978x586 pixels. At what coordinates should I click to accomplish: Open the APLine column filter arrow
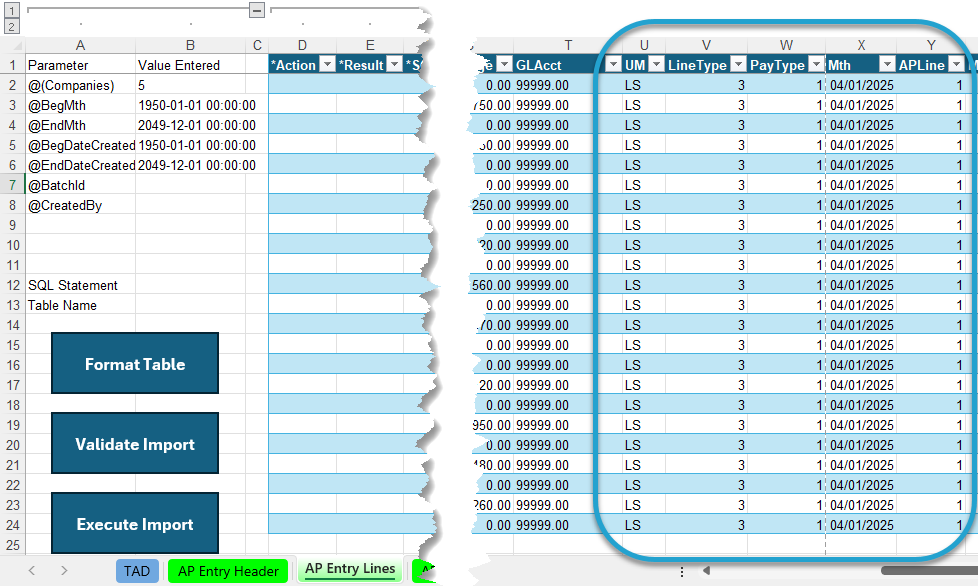pyautogui.click(x=956, y=64)
